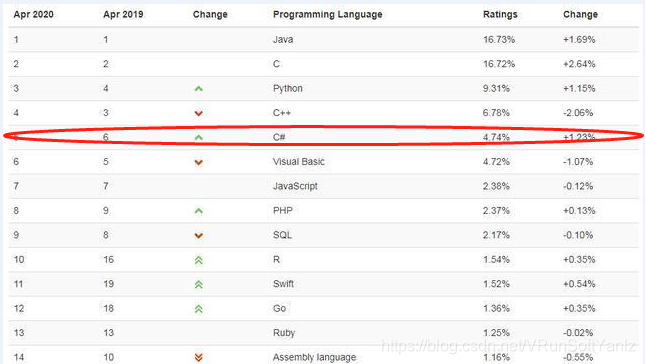Click the green up arrow in C# row

coord(199,137)
